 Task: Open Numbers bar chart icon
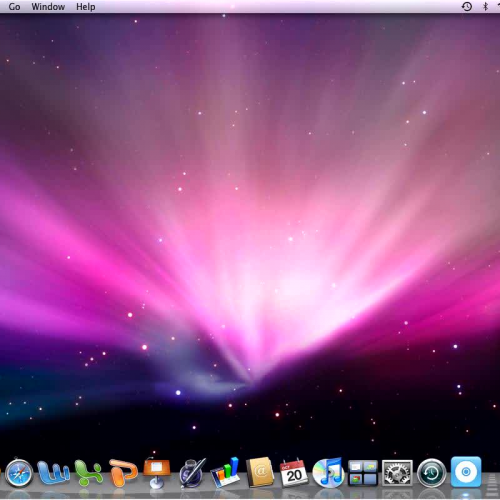[x=225, y=473]
